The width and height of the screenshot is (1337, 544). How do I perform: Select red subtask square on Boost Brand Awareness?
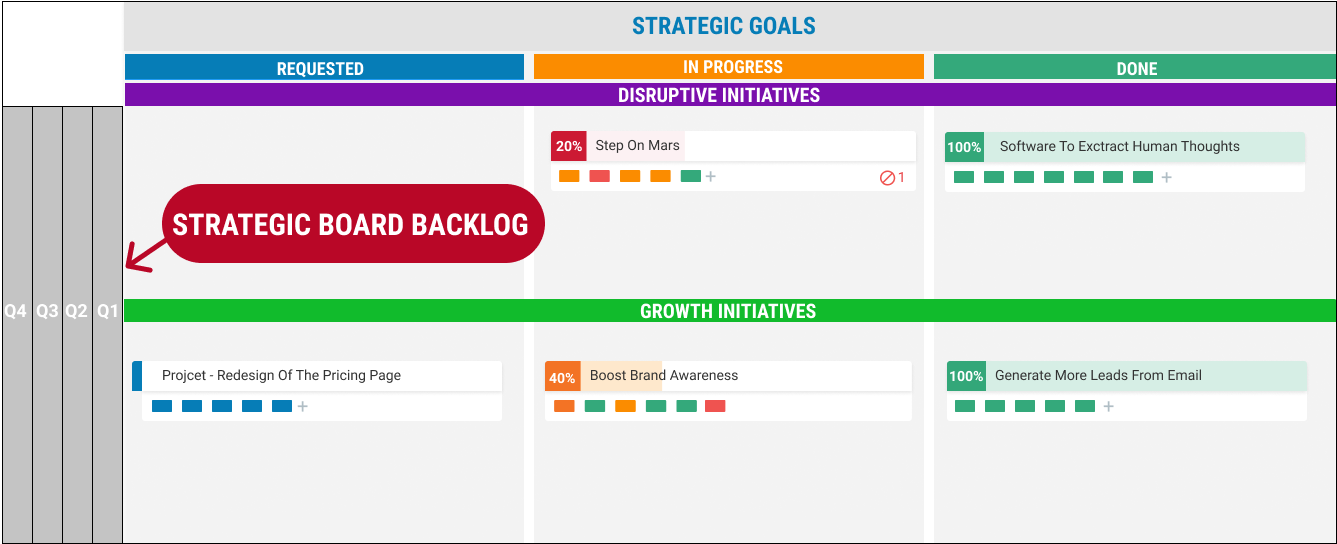[715, 406]
